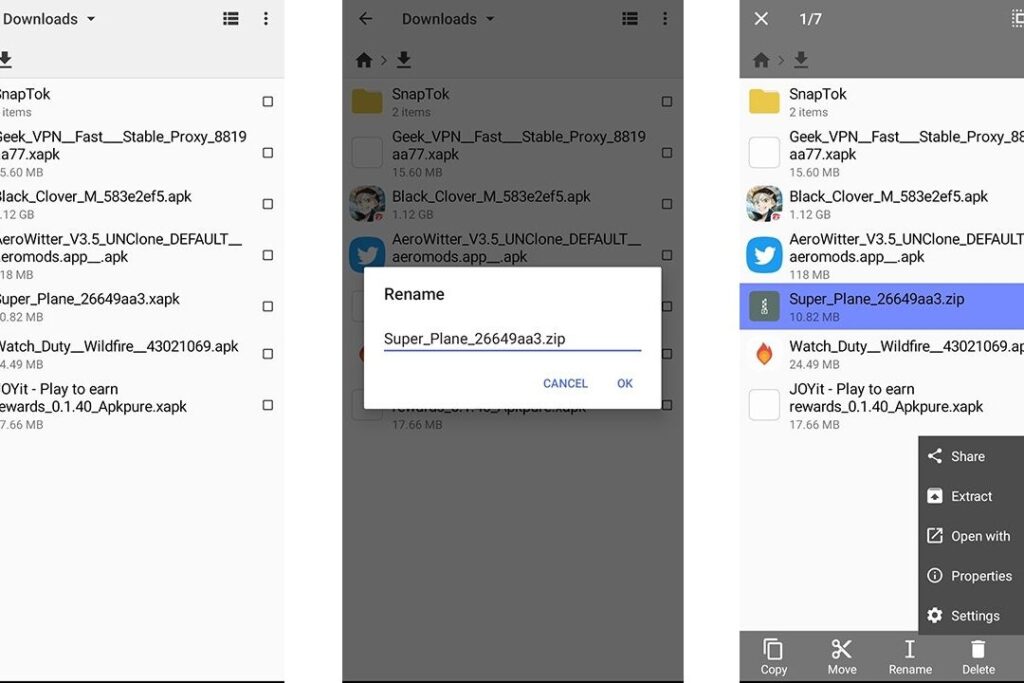Choose Extract from the context menu
Viewport: 1024px width, 683px height.
coord(970,496)
